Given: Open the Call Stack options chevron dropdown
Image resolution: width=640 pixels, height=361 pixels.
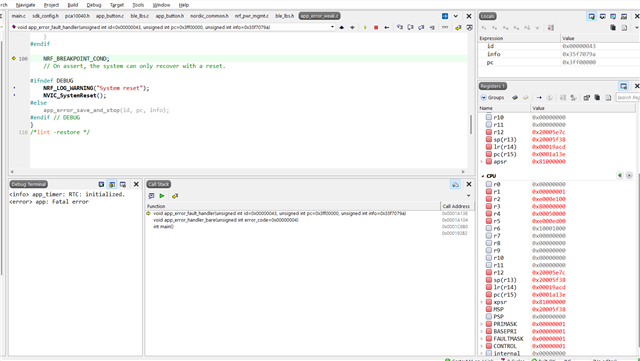Looking at the screenshot, I should tap(469, 196).
